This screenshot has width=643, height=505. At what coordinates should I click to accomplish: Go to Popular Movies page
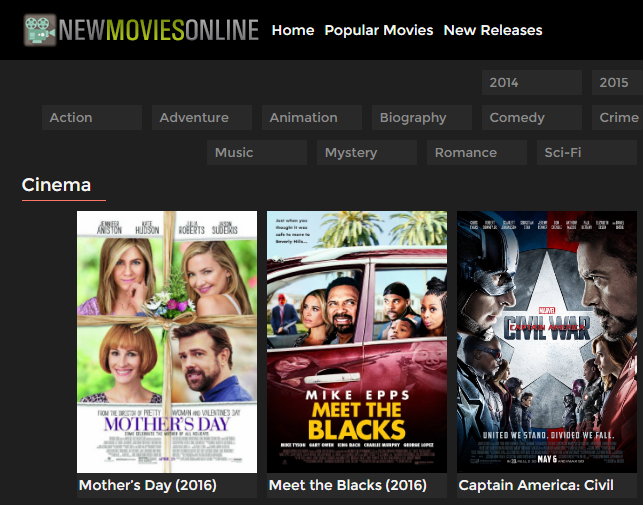(x=379, y=30)
